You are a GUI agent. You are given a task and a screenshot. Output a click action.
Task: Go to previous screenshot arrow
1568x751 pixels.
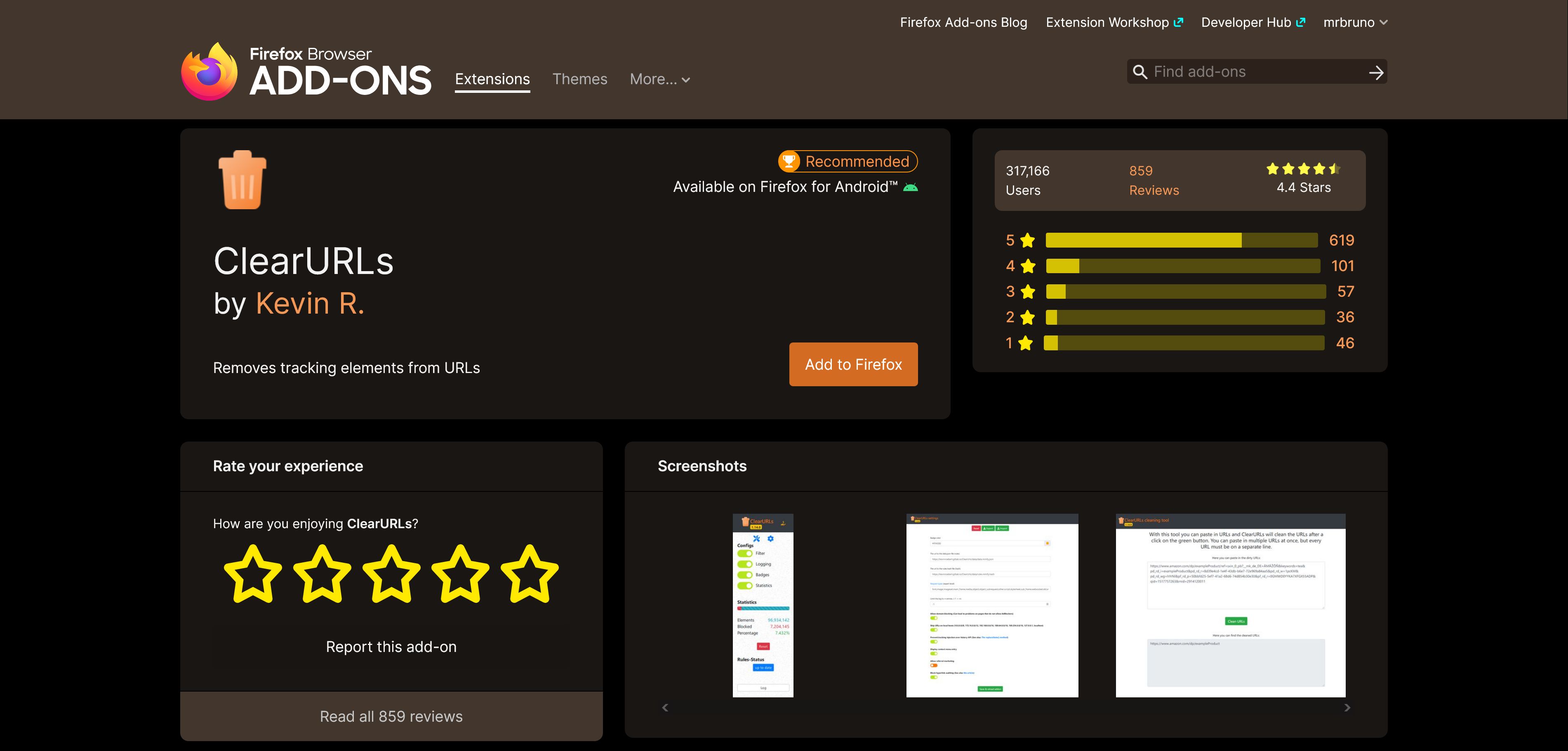(665, 707)
